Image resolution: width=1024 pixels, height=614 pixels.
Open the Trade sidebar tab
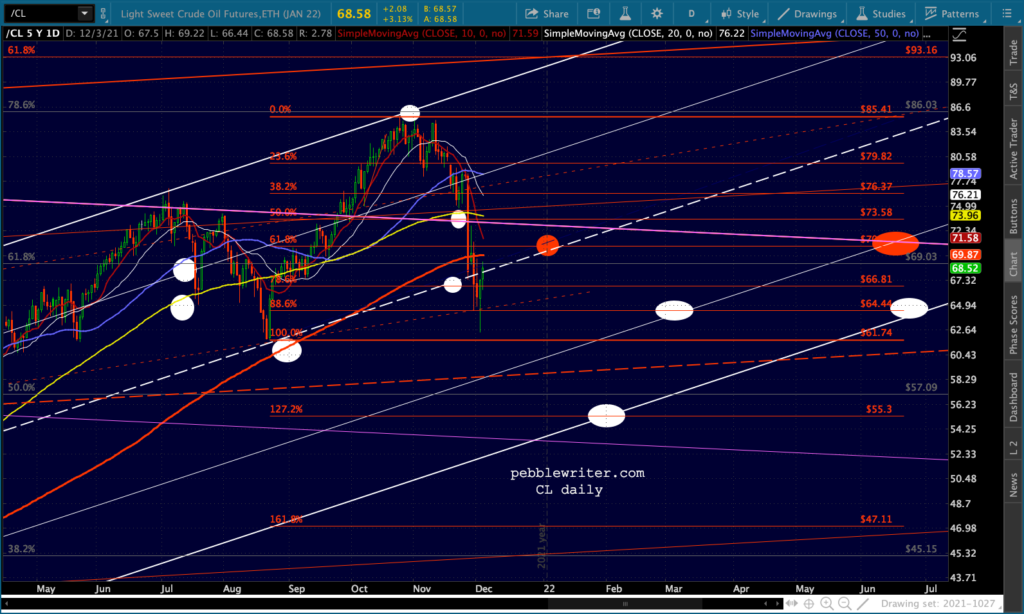(1014, 53)
